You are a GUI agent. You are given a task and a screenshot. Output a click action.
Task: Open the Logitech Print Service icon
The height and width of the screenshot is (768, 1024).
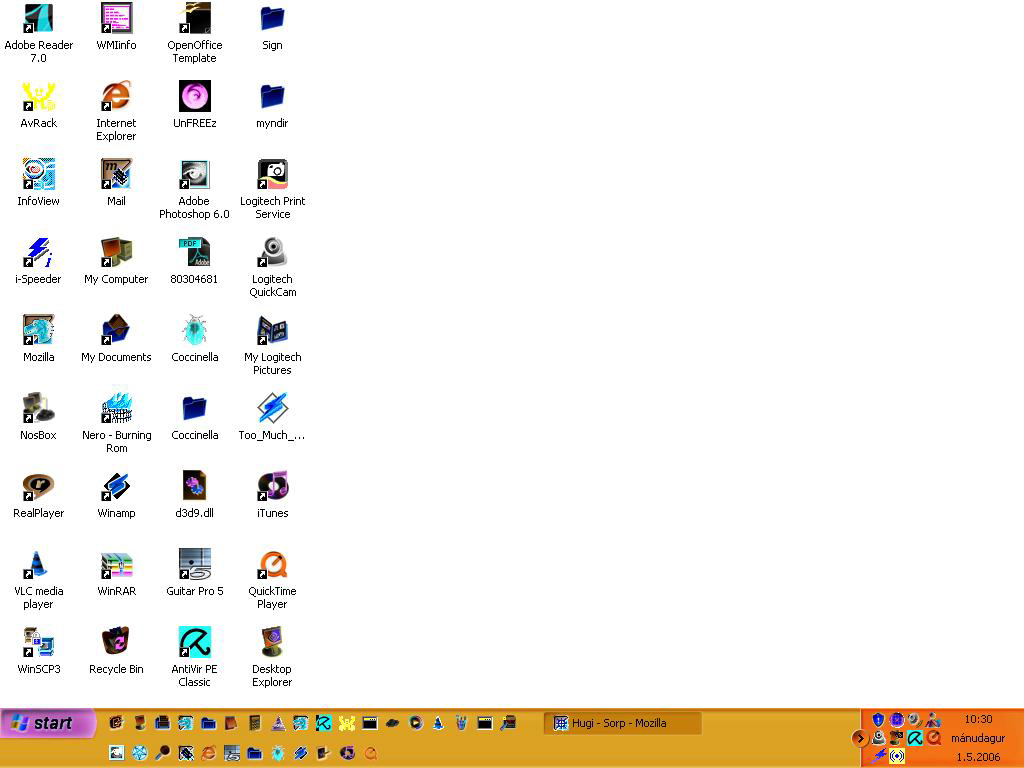[272, 189]
